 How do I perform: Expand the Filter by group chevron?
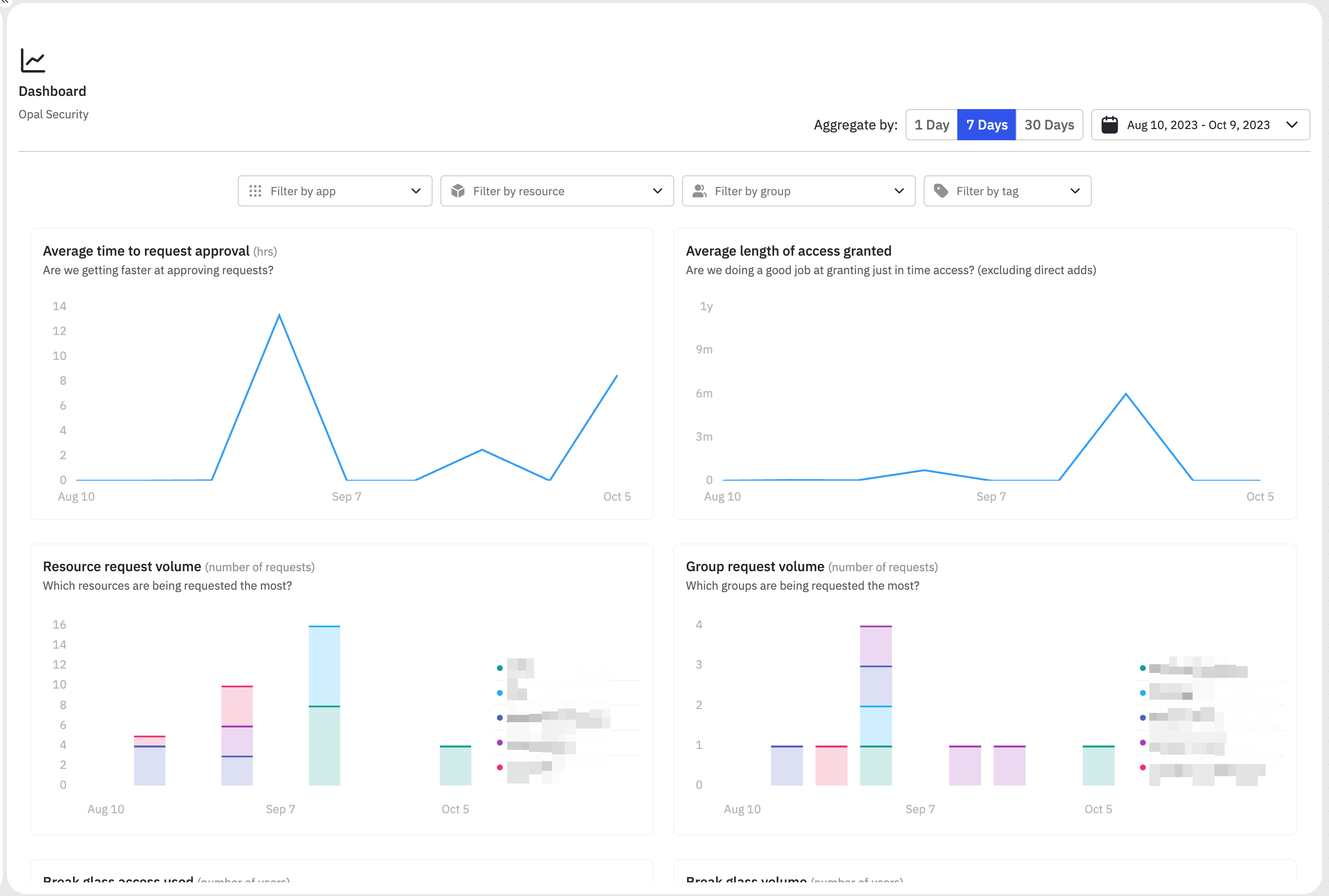[x=899, y=191]
